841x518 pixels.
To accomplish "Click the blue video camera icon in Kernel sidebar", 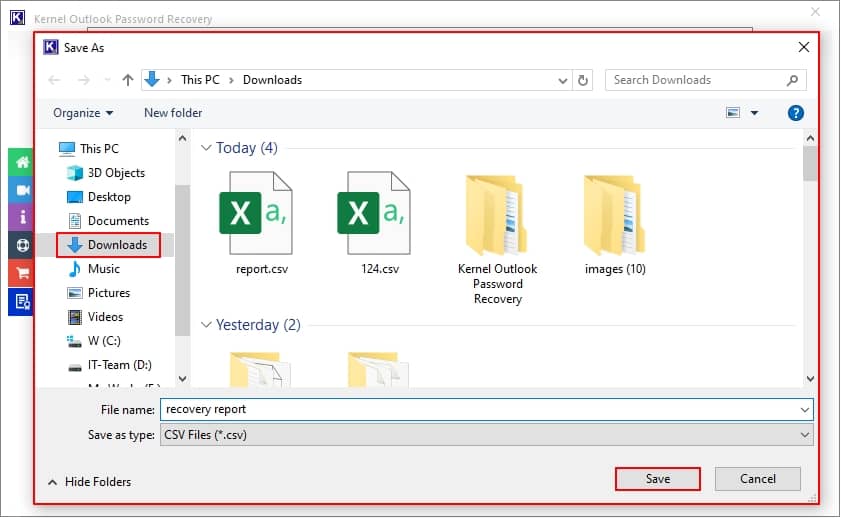I will (x=21, y=190).
